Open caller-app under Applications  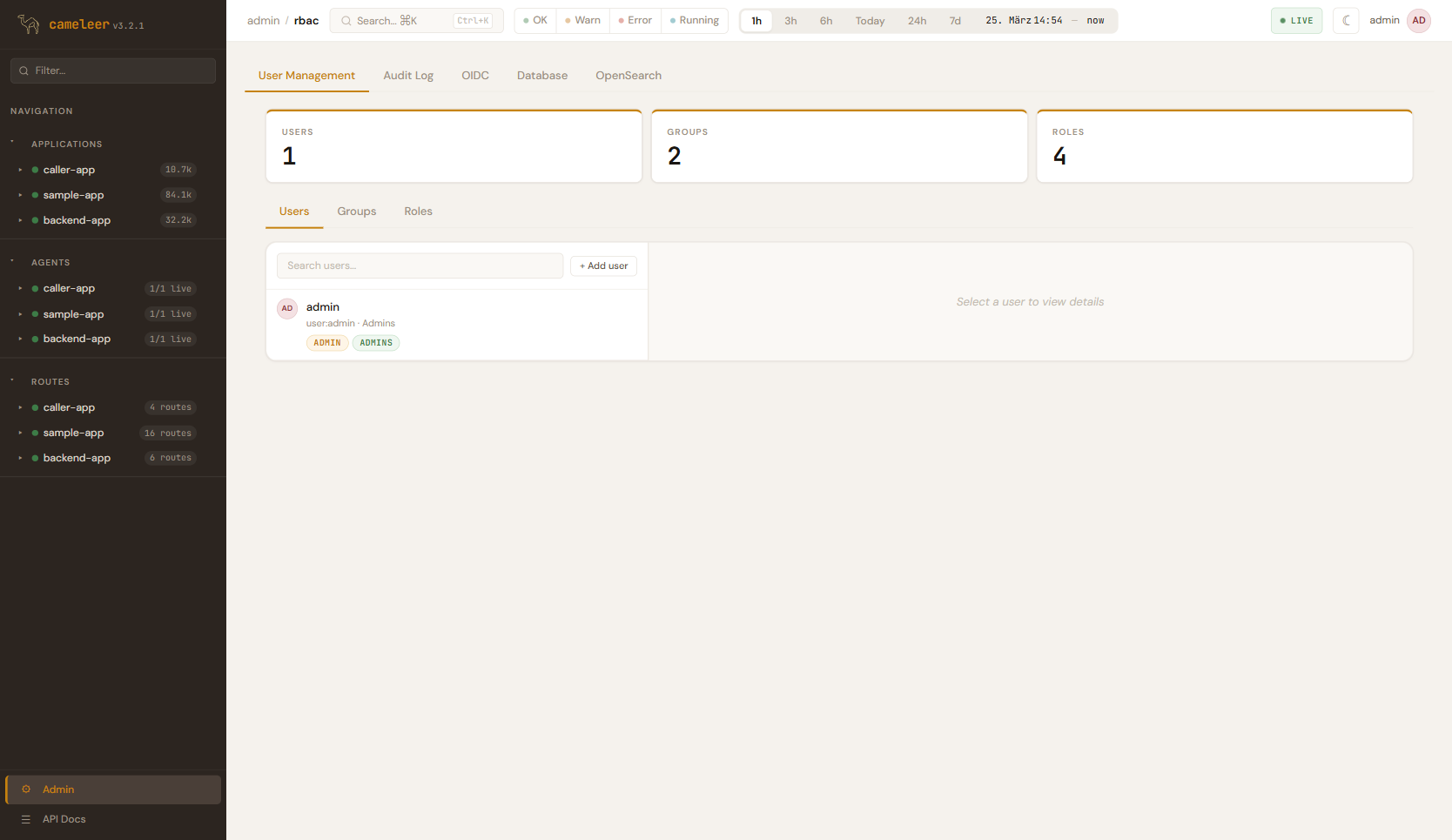(69, 171)
